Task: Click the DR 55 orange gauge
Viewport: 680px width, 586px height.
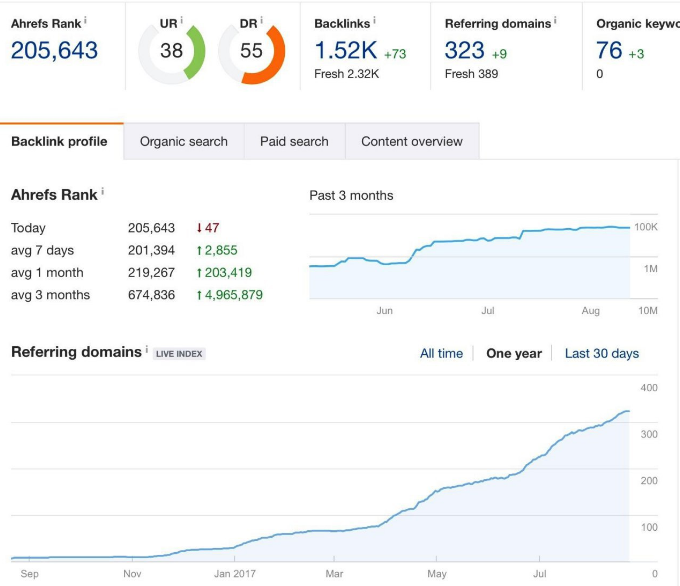Action: pos(252,51)
